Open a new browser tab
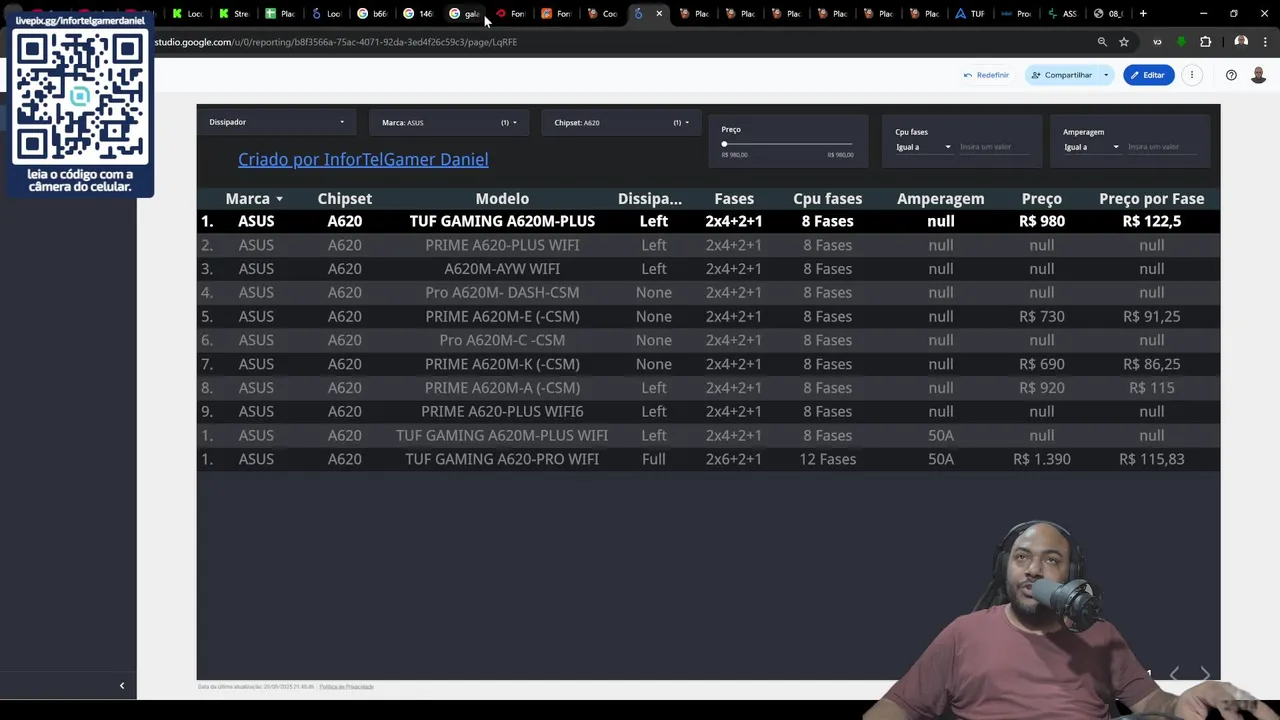 1143,14
